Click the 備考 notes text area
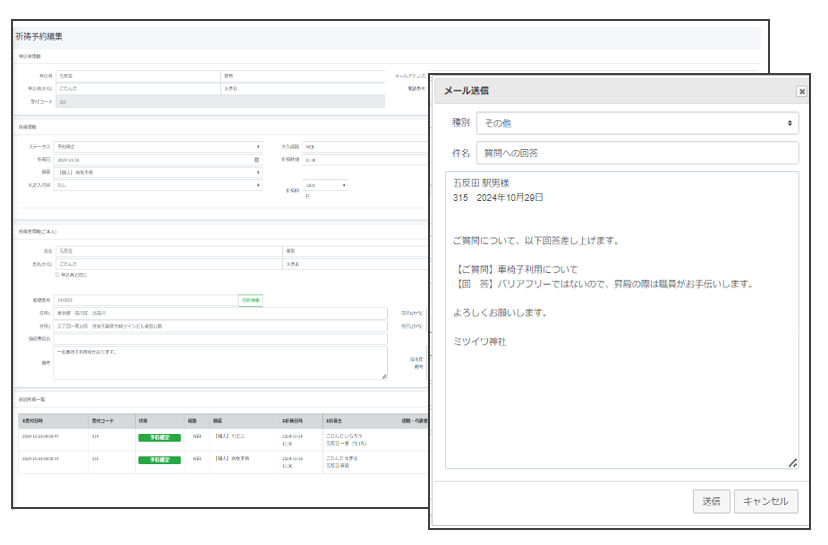The width and height of the screenshot is (828, 545). [x=220, y=363]
